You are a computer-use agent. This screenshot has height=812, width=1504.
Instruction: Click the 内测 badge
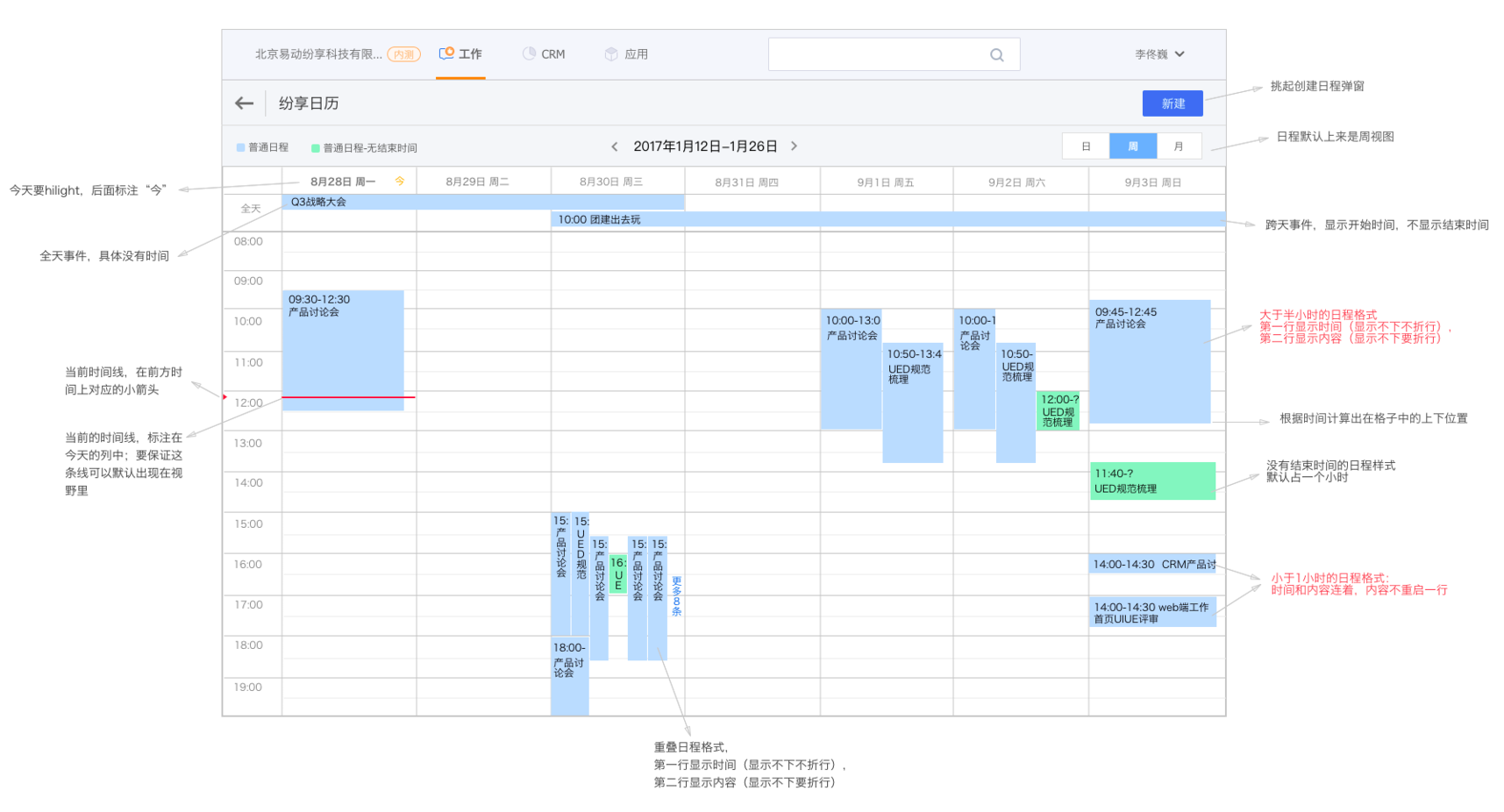(x=403, y=54)
